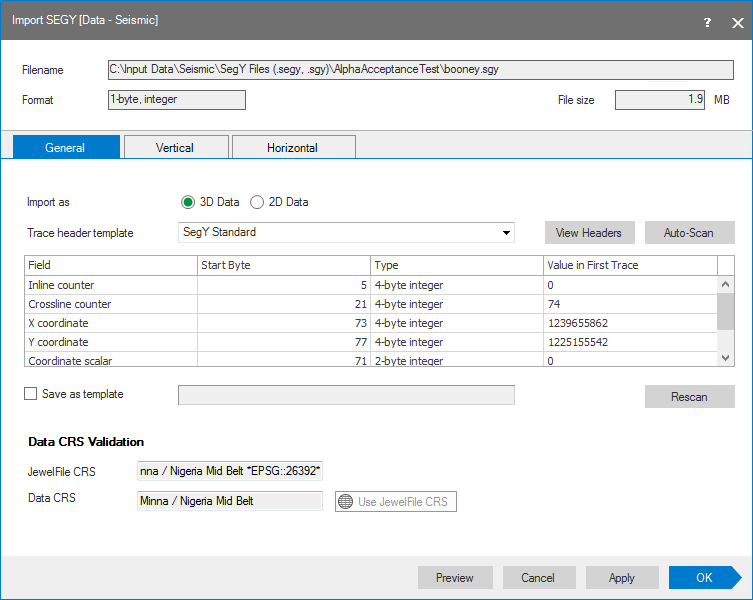This screenshot has width=753, height=600.
Task: Click the Preview button
Action: tap(455, 577)
